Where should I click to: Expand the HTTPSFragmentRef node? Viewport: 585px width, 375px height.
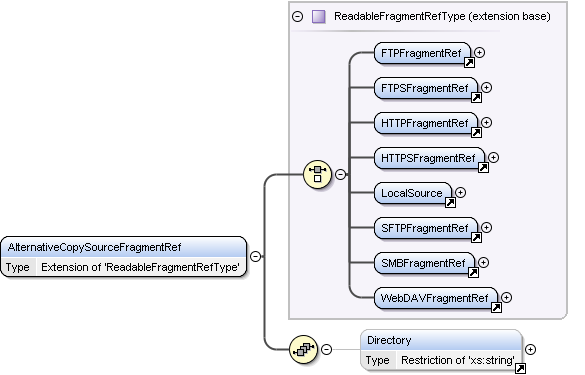coord(494,158)
